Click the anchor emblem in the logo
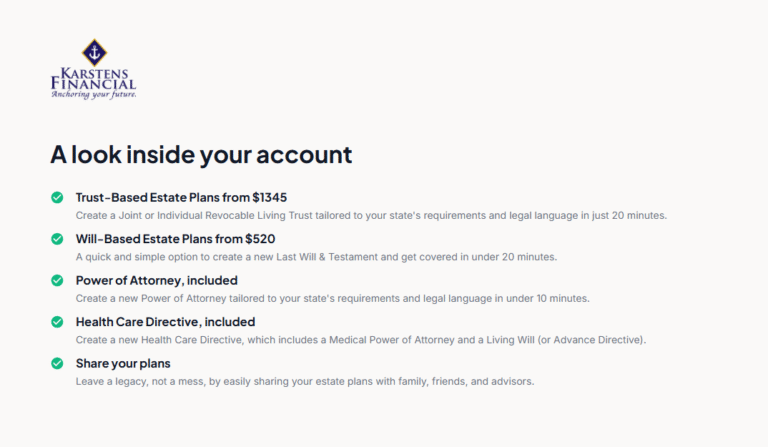Screen dimensions: 768x447 point(94,52)
